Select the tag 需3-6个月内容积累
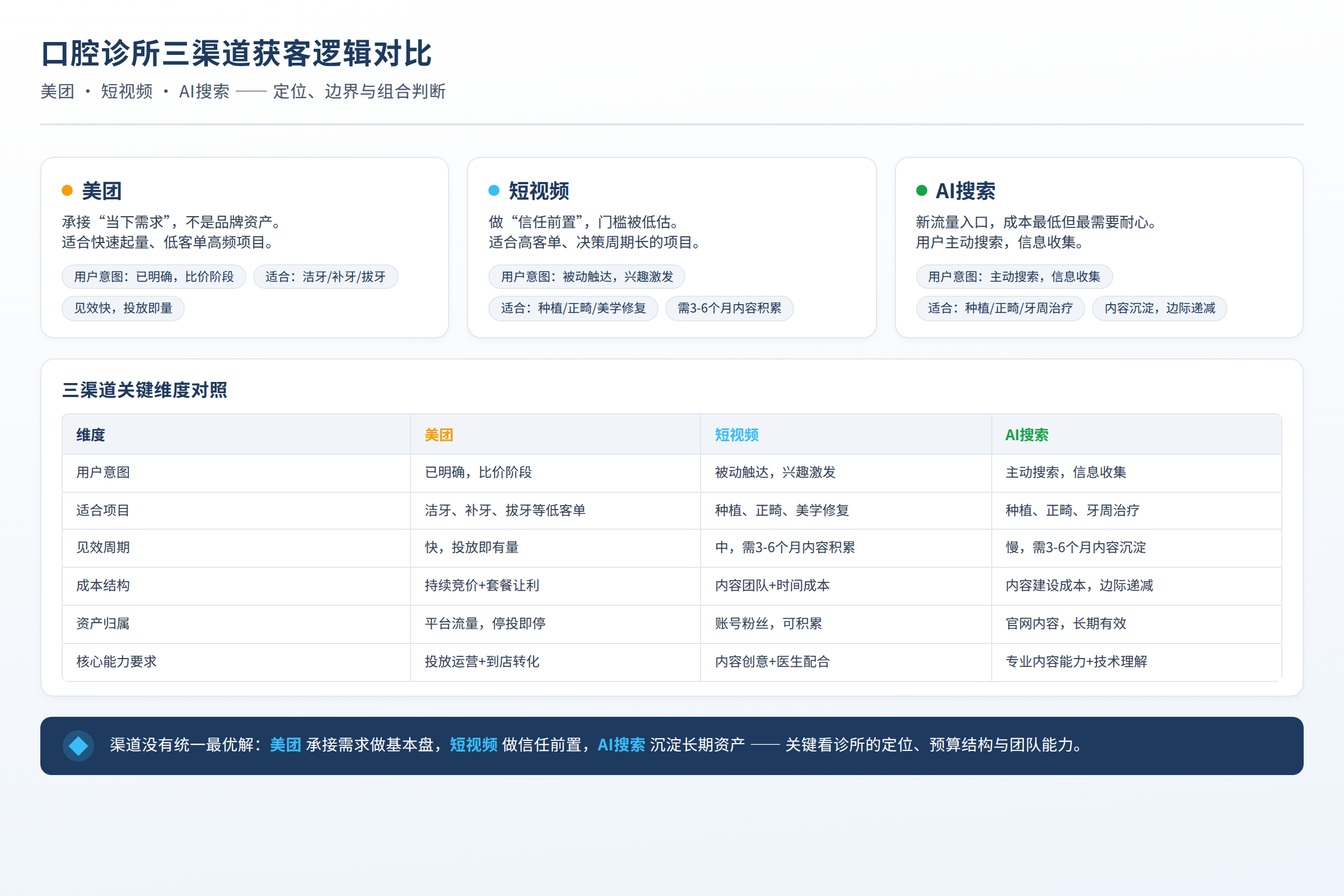Screen dimensions: 1344x896 (x=729, y=308)
